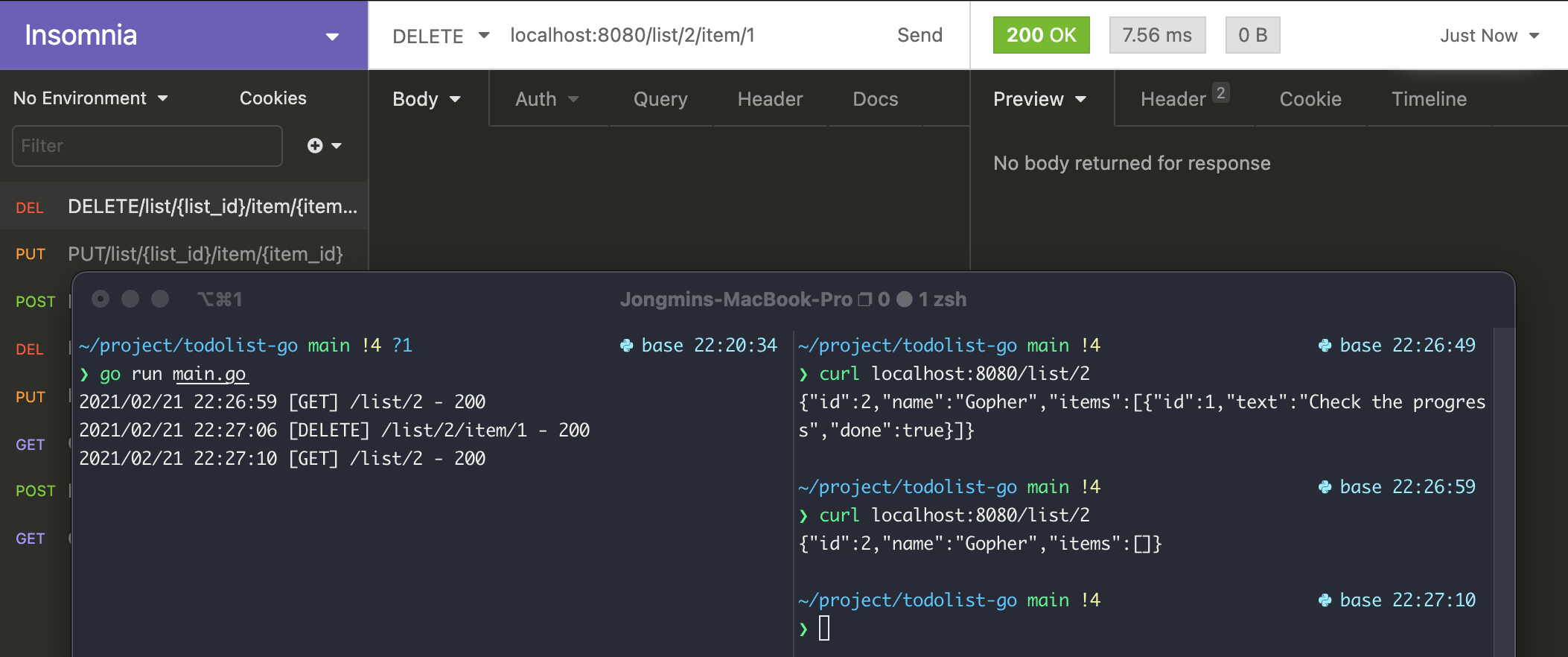
Task: Click the terminal zoom button
Action: click(160, 299)
